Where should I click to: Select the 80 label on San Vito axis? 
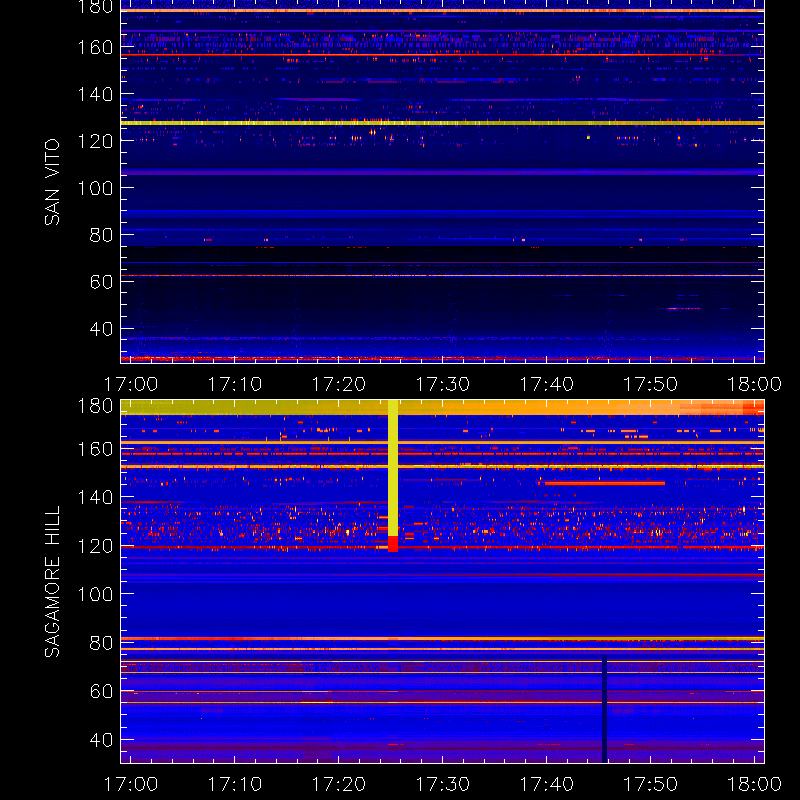101,235
